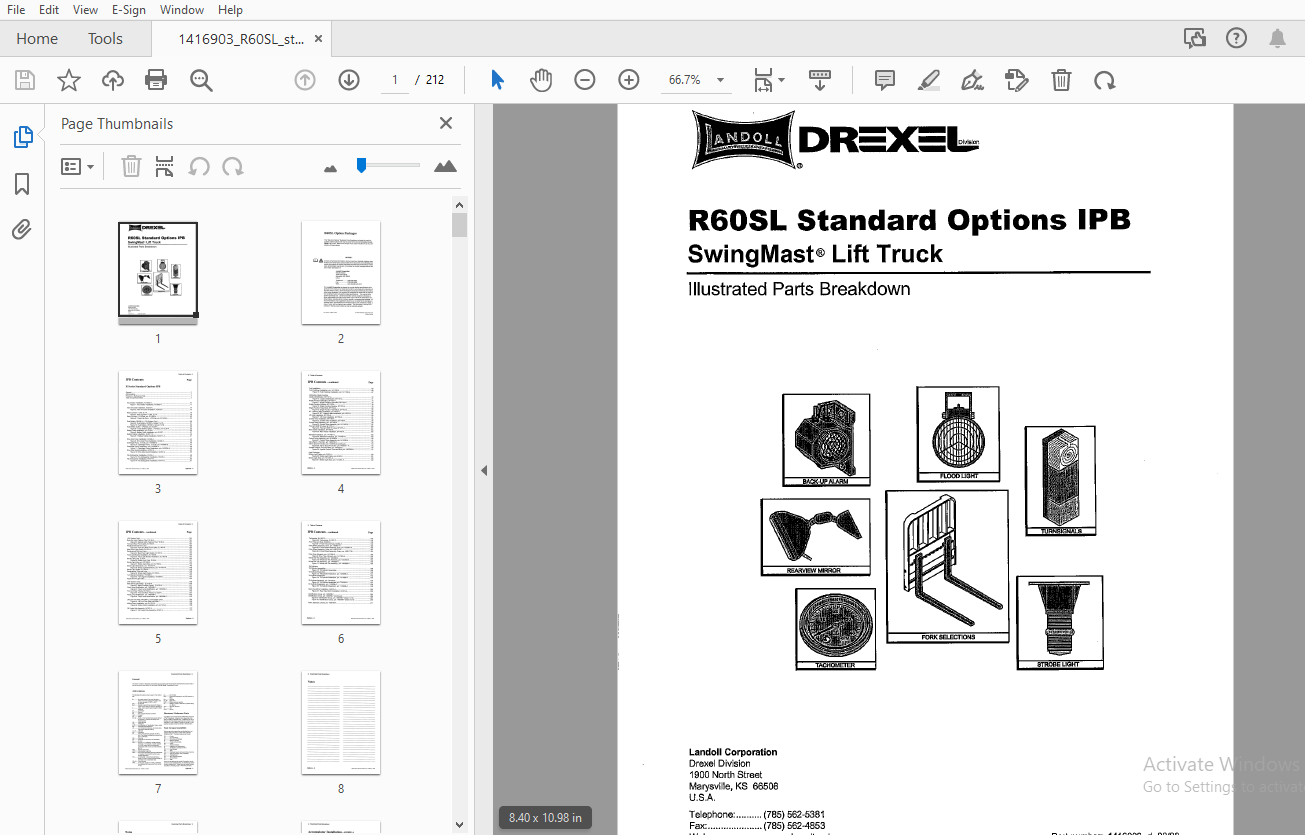Image resolution: width=1305 pixels, height=835 pixels.
Task: Delete pages using thumbnail panel trash icon
Action: pyautogui.click(x=131, y=167)
